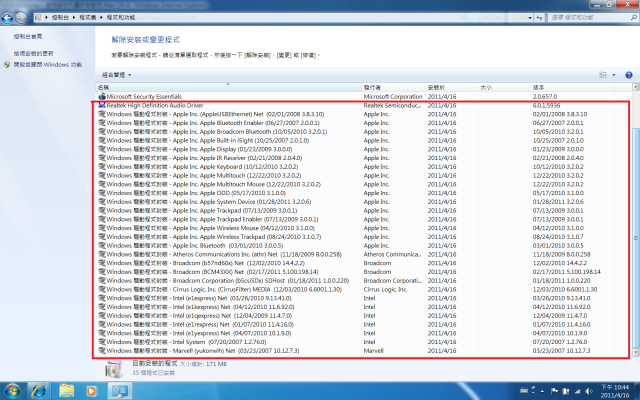The width and height of the screenshot is (640, 400).
Task: Sort by the Name column header
Action: pos(229,87)
